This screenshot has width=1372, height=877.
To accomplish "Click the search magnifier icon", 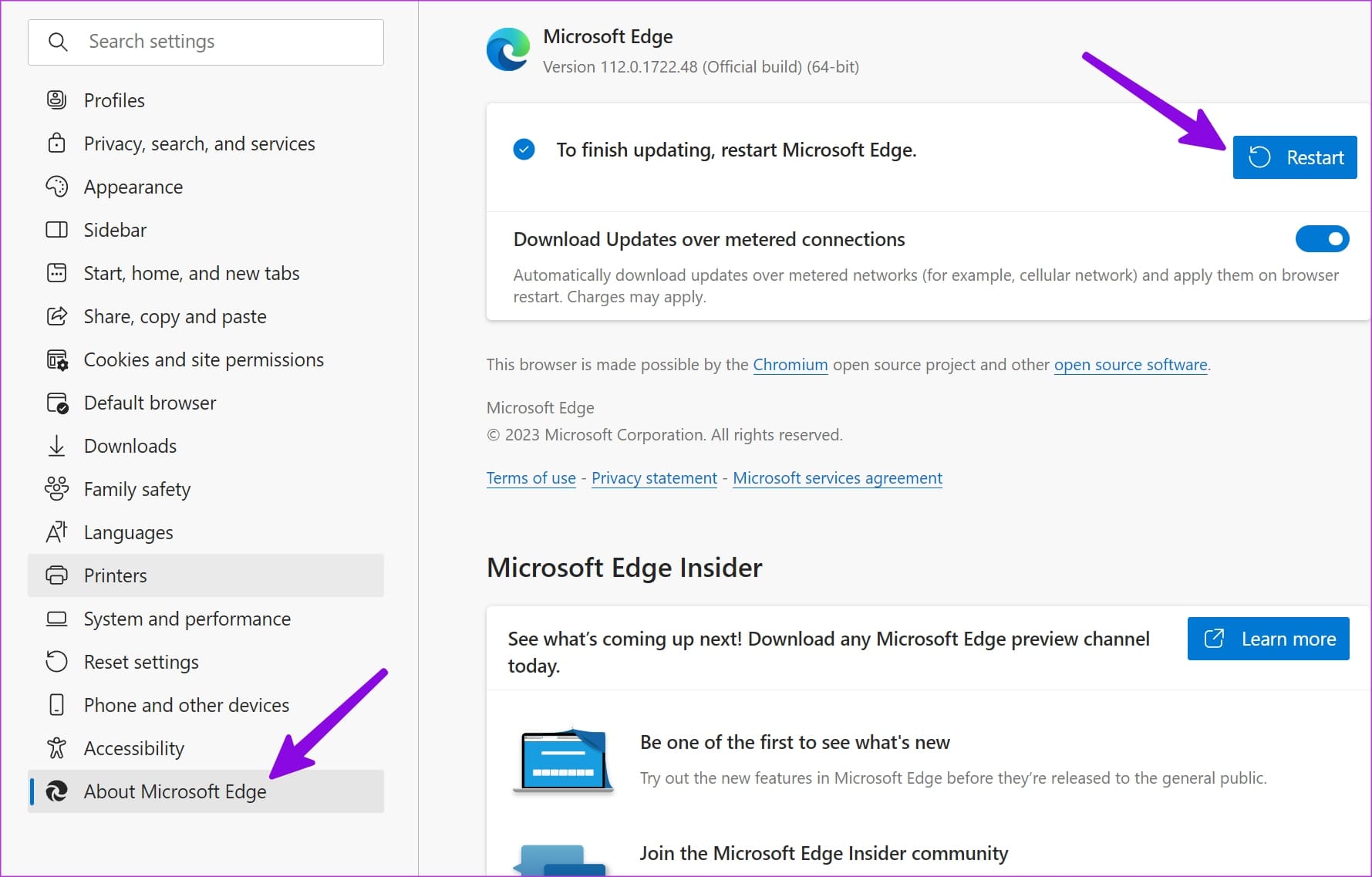I will click(x=58, y=42).
